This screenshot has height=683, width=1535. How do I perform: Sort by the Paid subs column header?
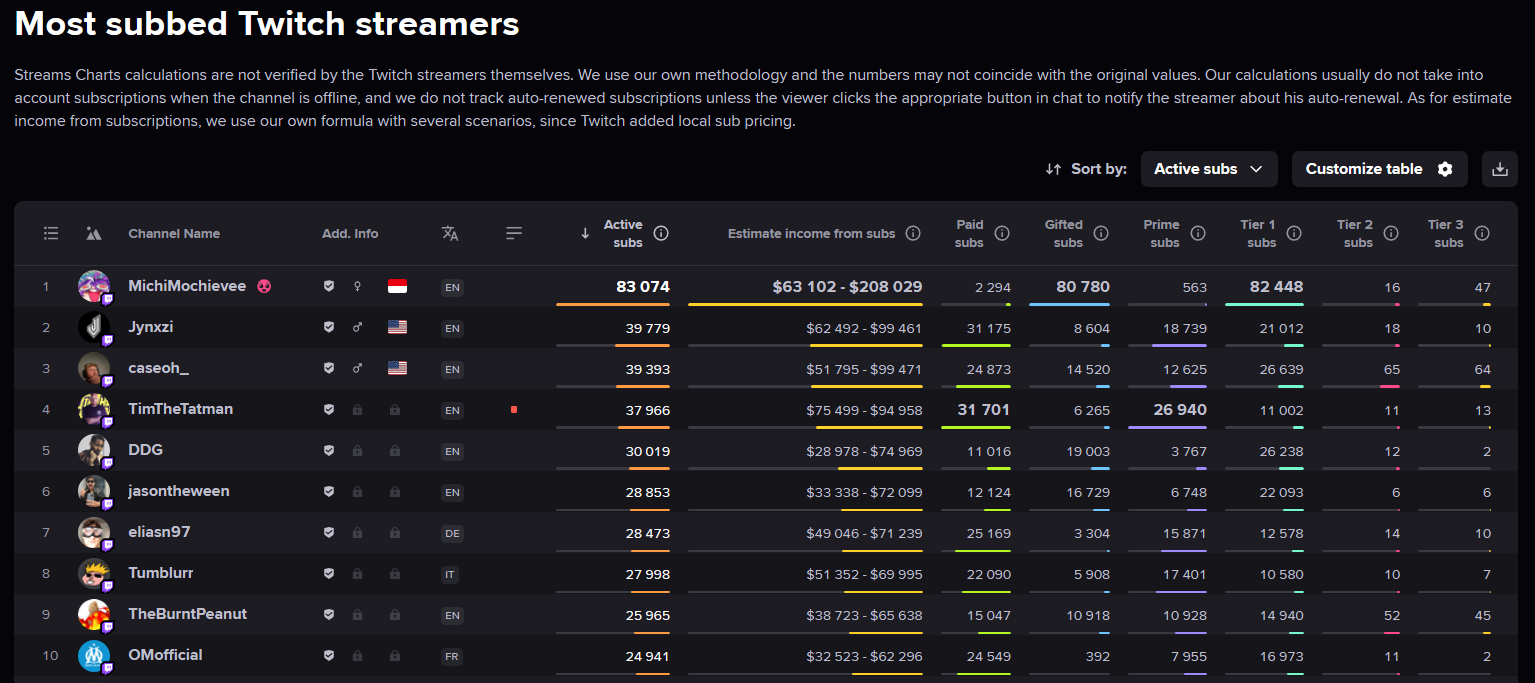tap(969, 233)
